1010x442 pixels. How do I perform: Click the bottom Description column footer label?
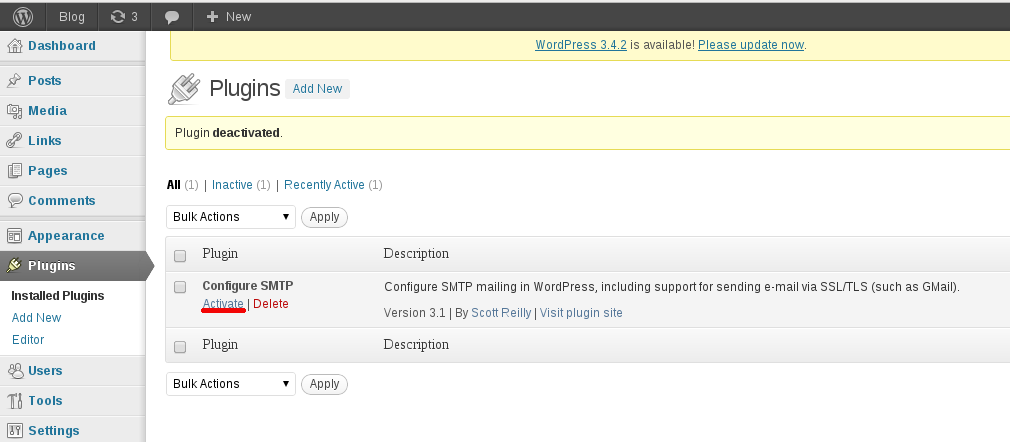pyautogui.click(x=416, y=344)
